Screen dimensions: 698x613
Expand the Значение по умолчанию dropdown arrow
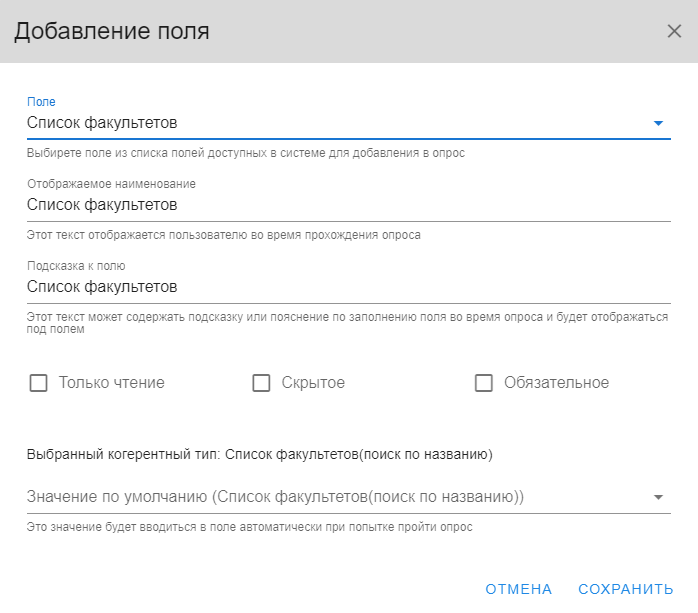click(x=658, y=497)
